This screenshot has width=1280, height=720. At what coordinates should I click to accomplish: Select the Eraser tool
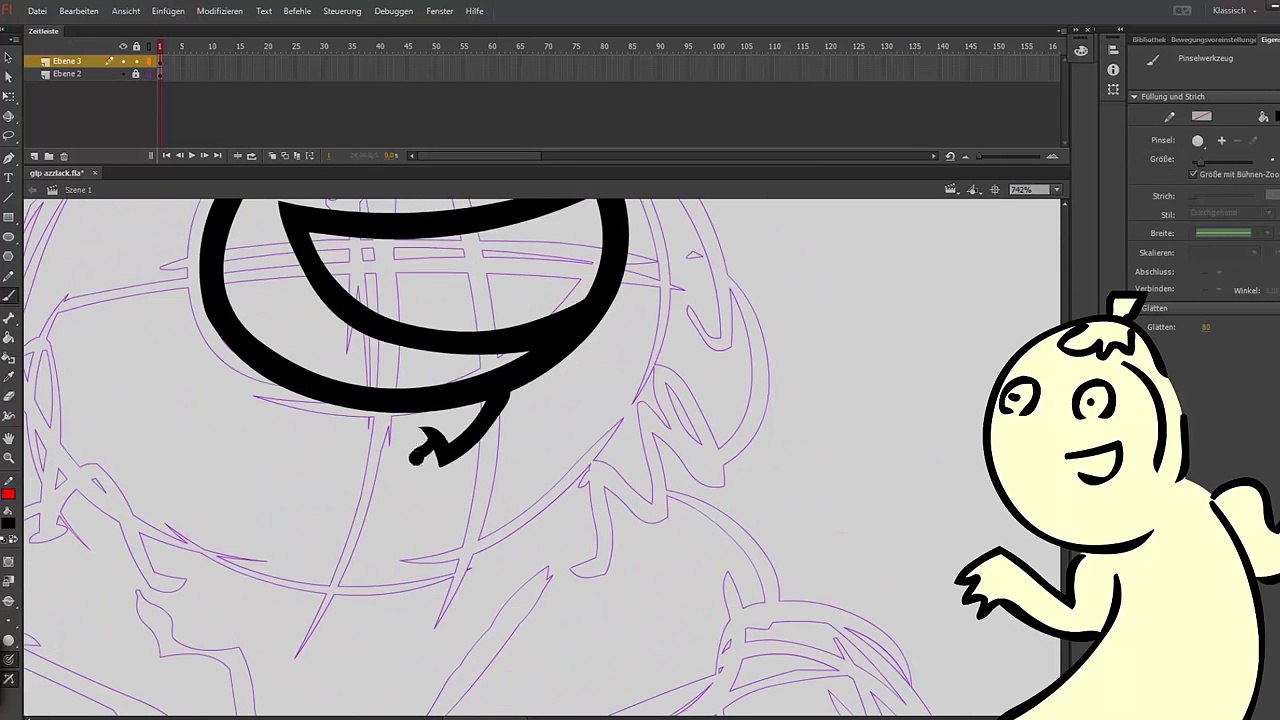tap(8, 397)
